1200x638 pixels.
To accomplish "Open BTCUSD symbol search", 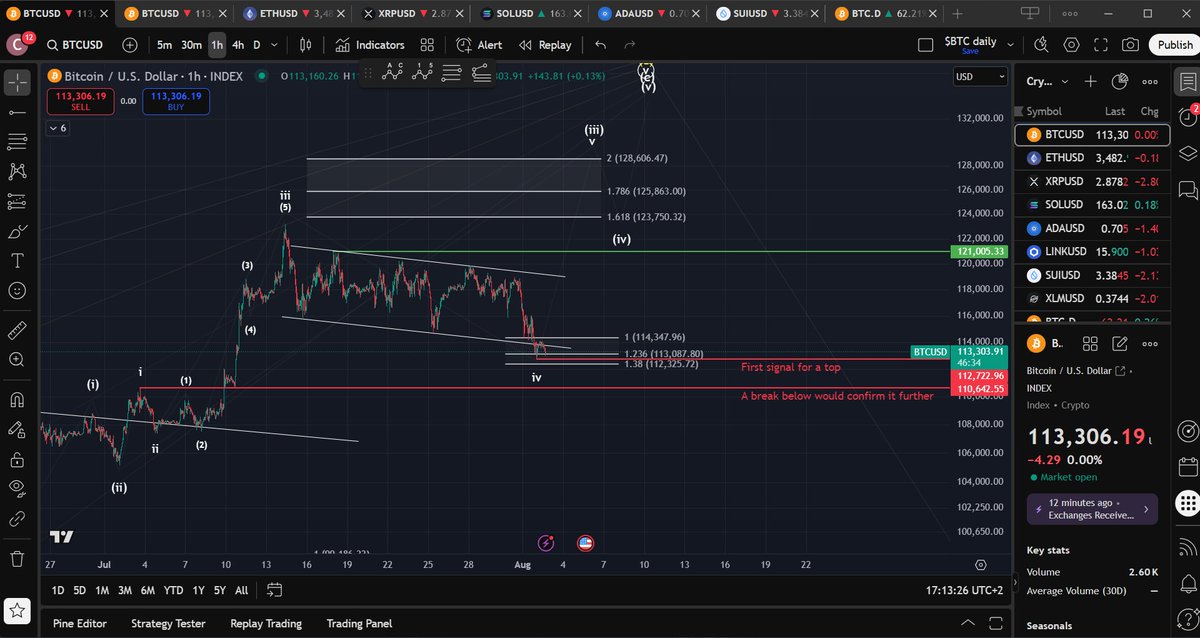I will (75, 45).
